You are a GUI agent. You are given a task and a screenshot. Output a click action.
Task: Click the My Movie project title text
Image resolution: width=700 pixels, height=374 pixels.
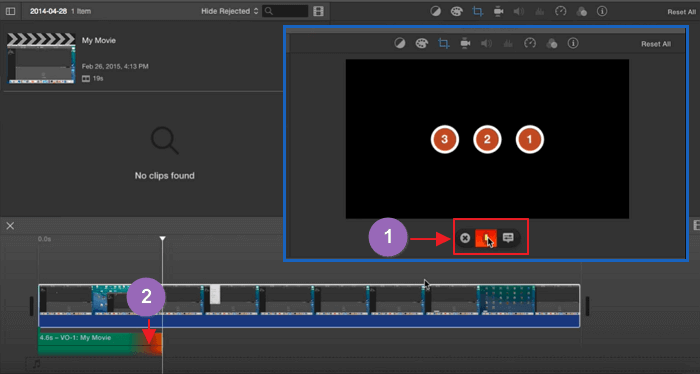(x=99, y=40)
